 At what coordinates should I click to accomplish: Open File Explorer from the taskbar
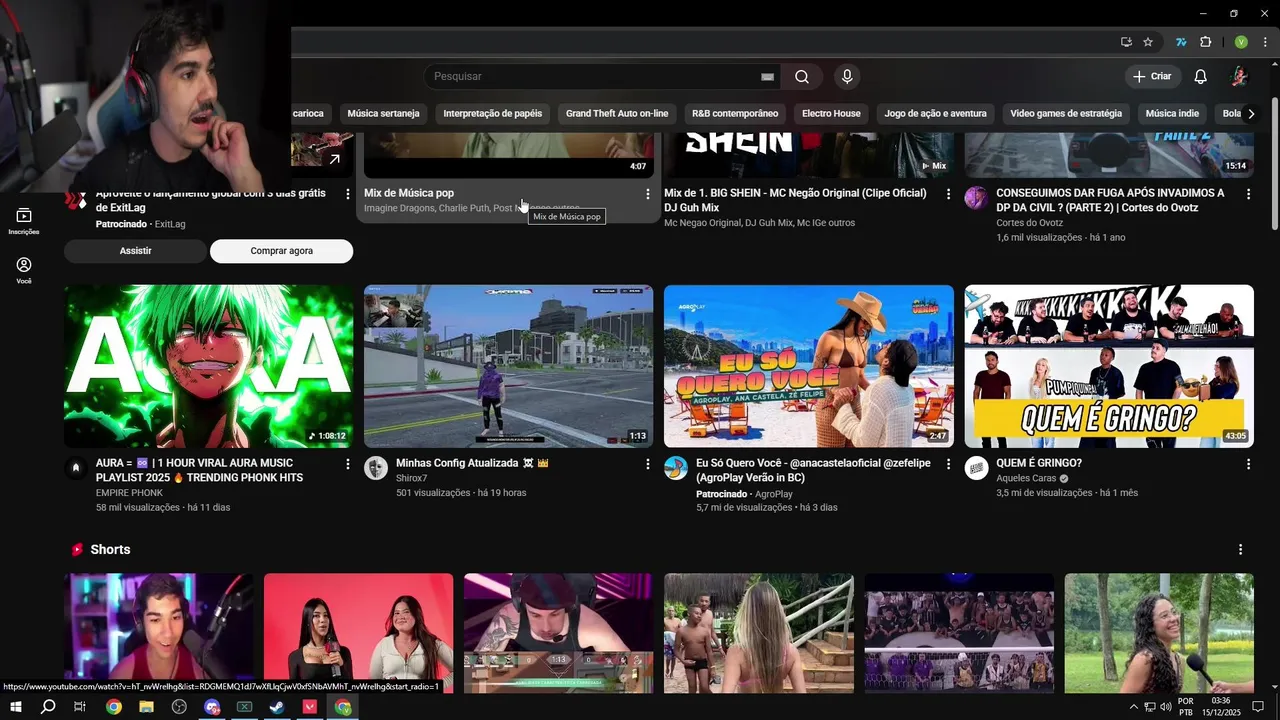tap(146, 707)
